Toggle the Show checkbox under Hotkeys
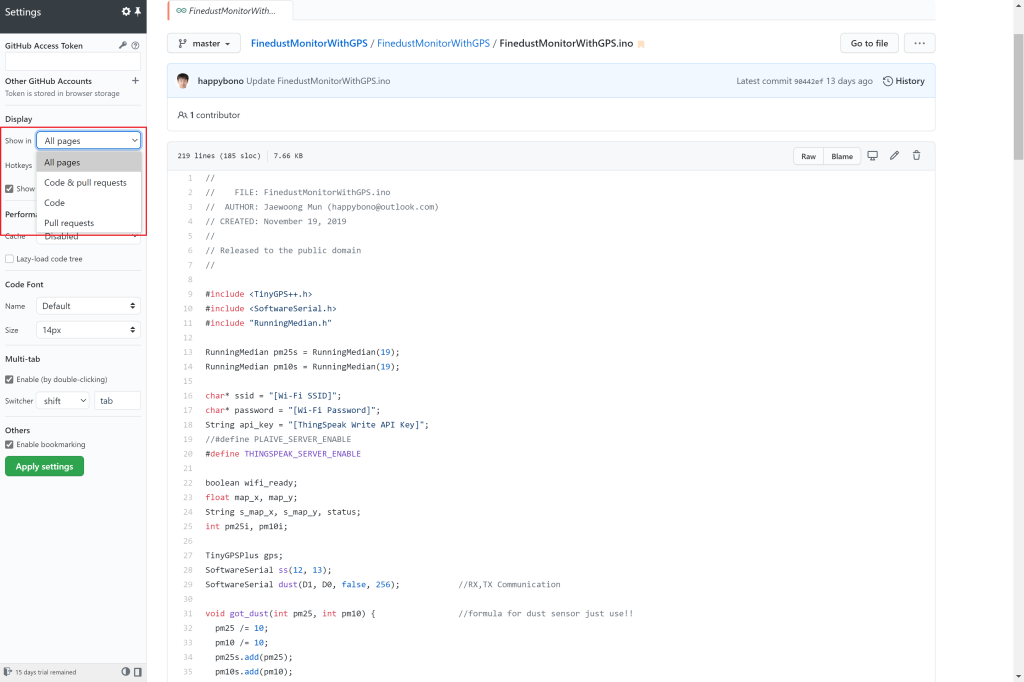 pos(9,189)
